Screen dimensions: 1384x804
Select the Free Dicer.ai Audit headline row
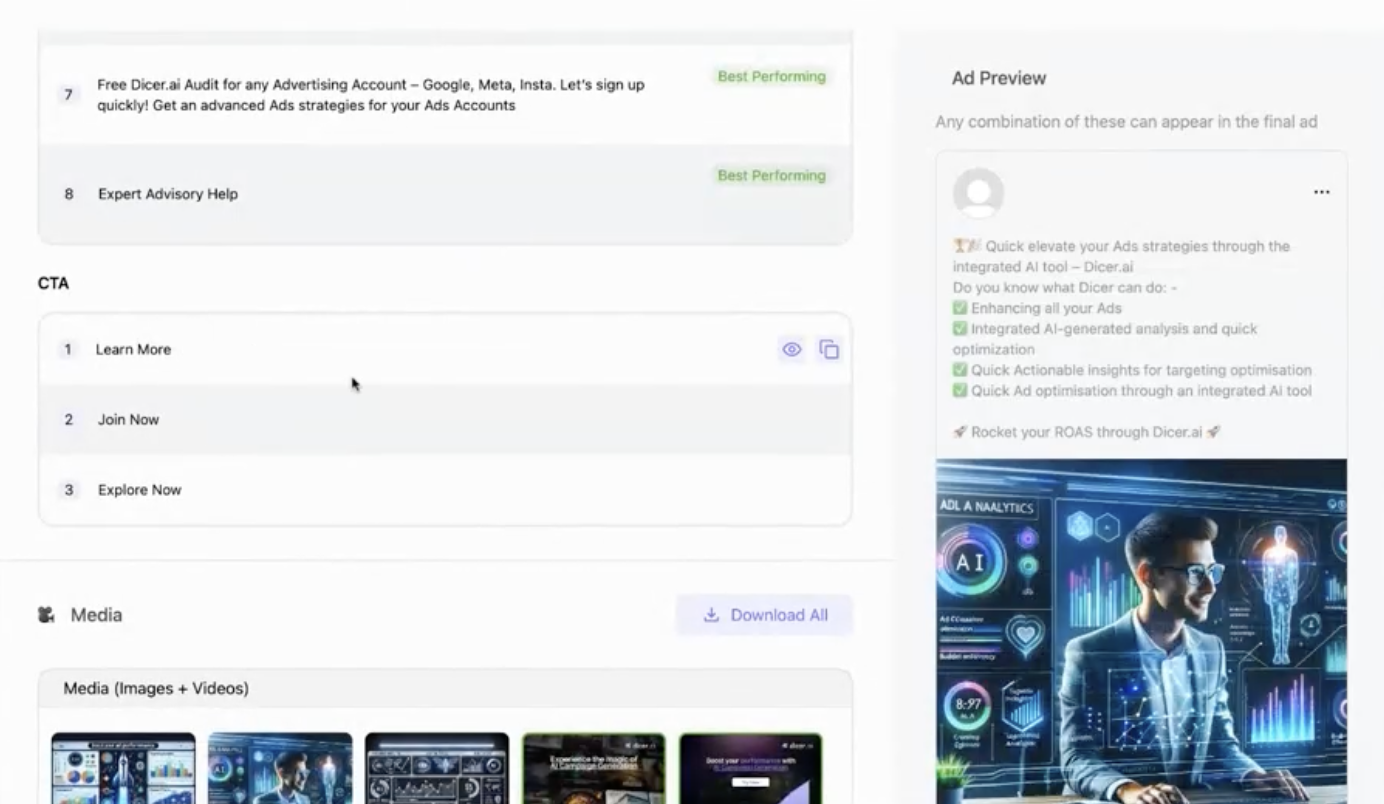pyautogui.click(x=445, y=95)
